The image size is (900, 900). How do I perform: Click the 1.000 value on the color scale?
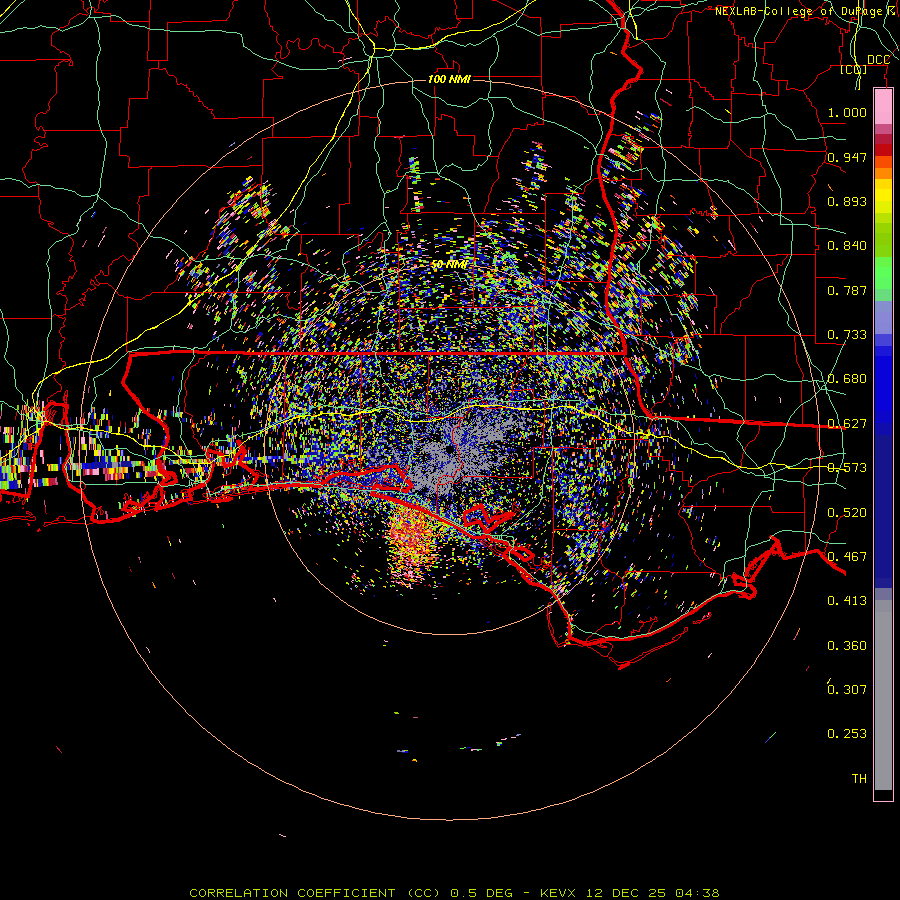[x=847, y=112]
